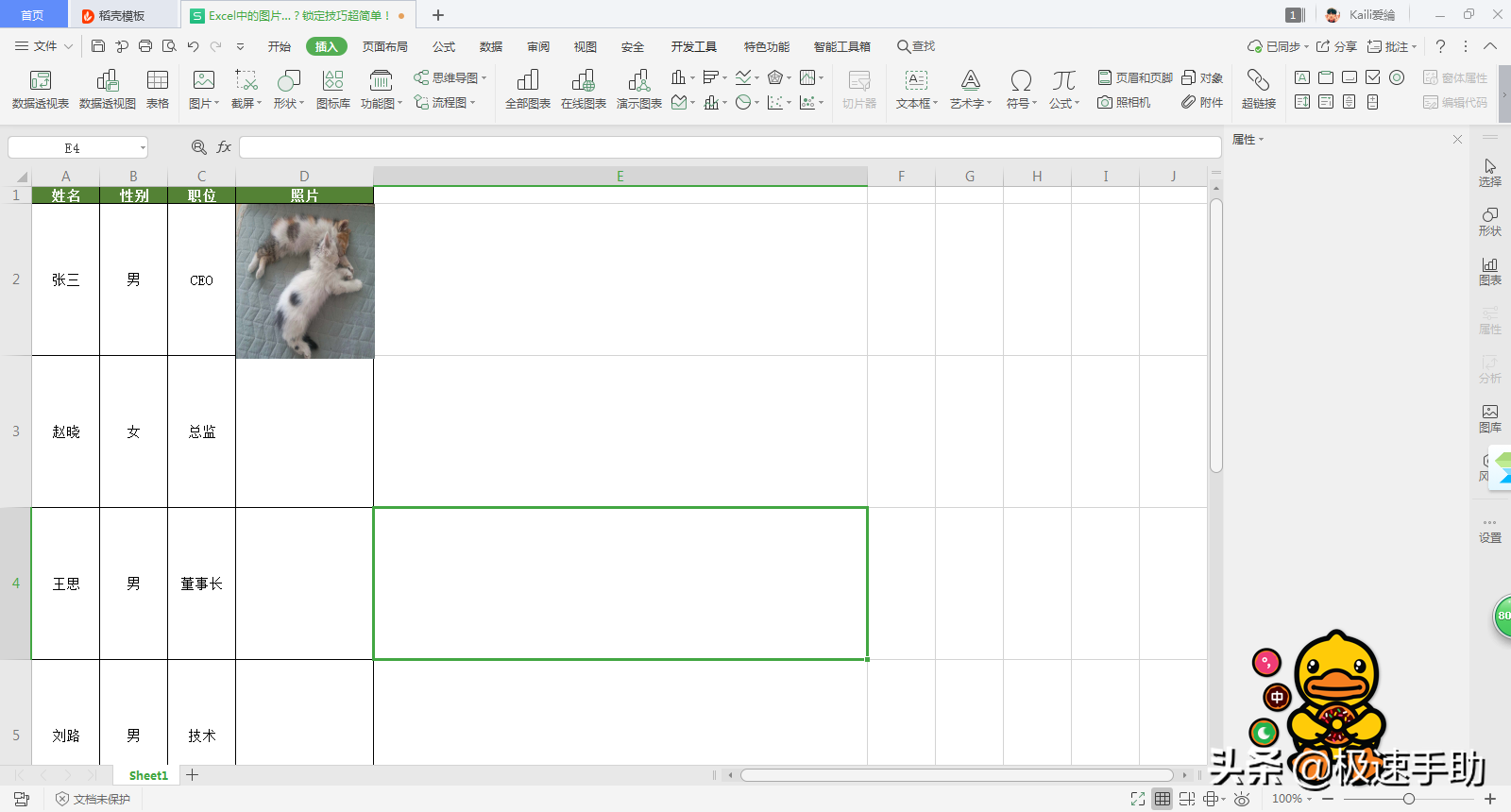Open the 开发工具 ribbon tab
The width and height of the screenshot is (1511, 812).
coord(694,46)
